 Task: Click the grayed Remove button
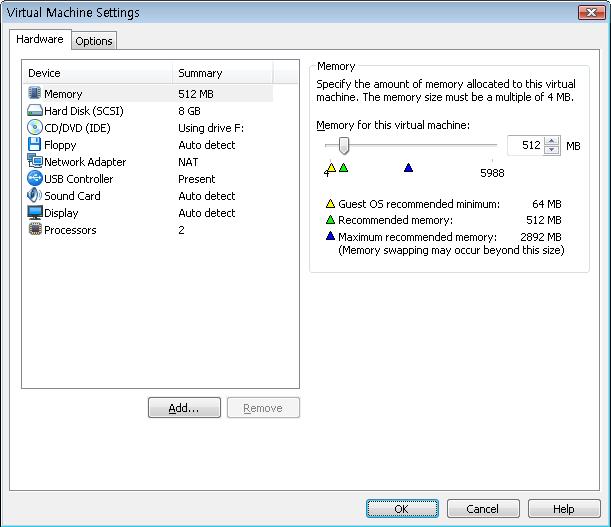coord(263,408)
